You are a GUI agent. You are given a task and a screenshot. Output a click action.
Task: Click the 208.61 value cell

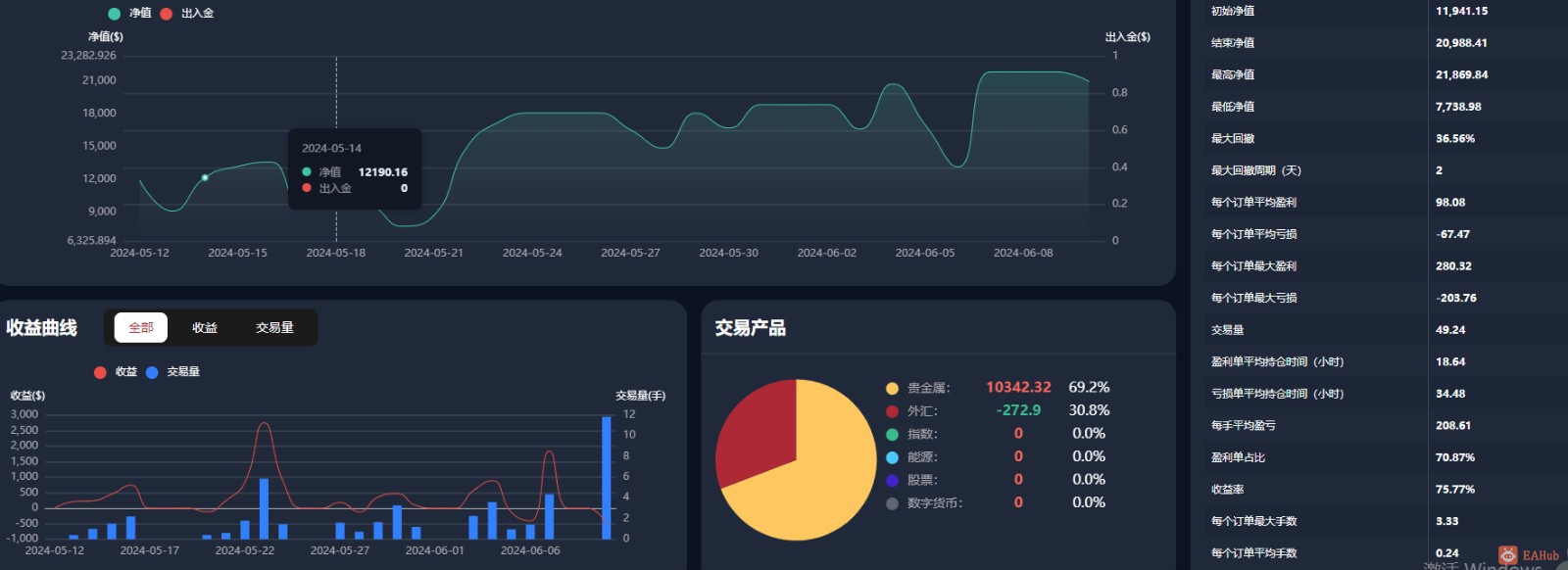pyautogui.click(x=1453, y=426)
